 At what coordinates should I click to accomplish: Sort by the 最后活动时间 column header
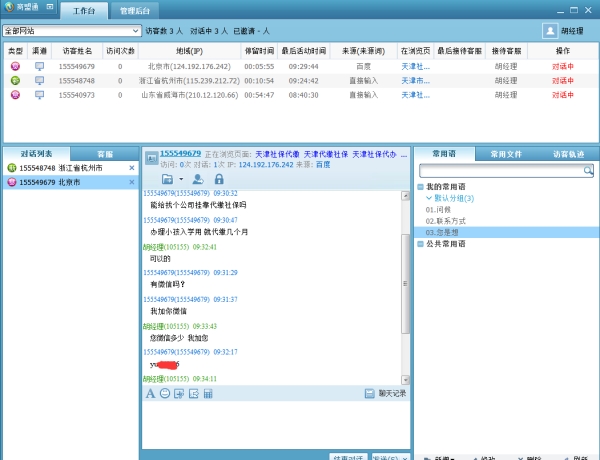[304, 51]
